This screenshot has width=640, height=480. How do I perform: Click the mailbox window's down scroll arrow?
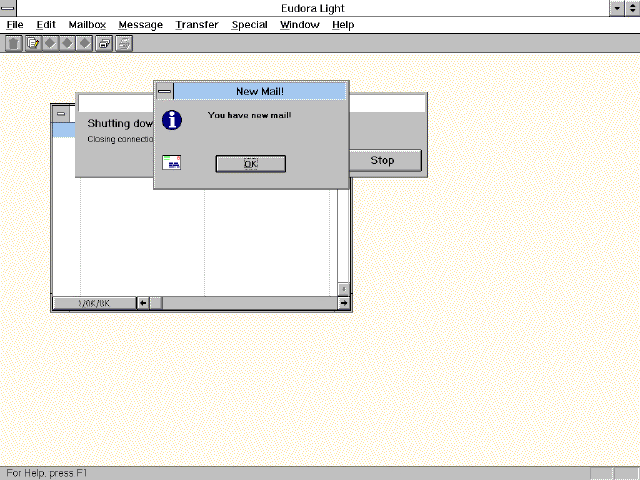tap(344, 289)
